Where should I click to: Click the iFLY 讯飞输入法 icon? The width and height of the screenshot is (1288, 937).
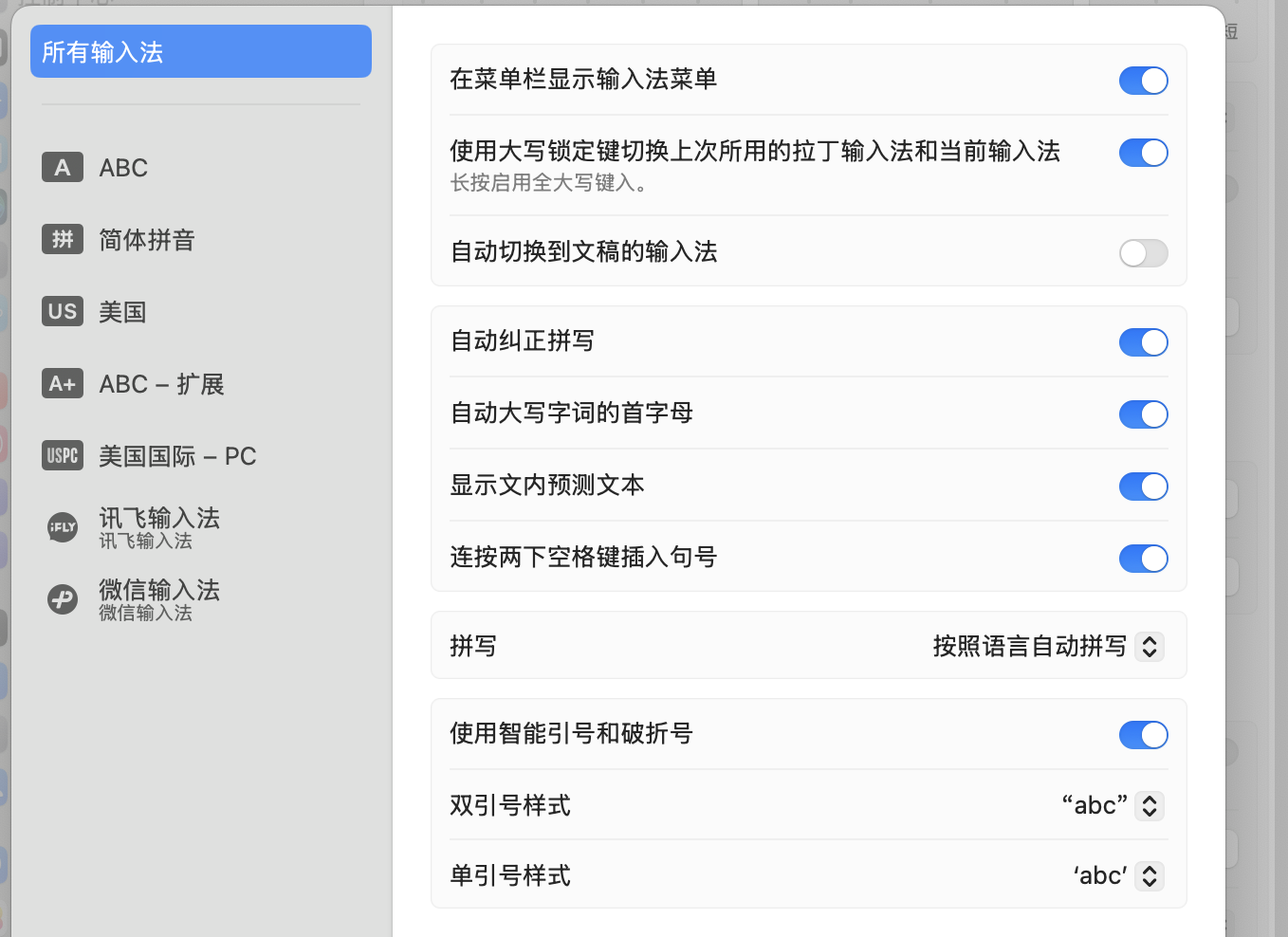point(63,527)
